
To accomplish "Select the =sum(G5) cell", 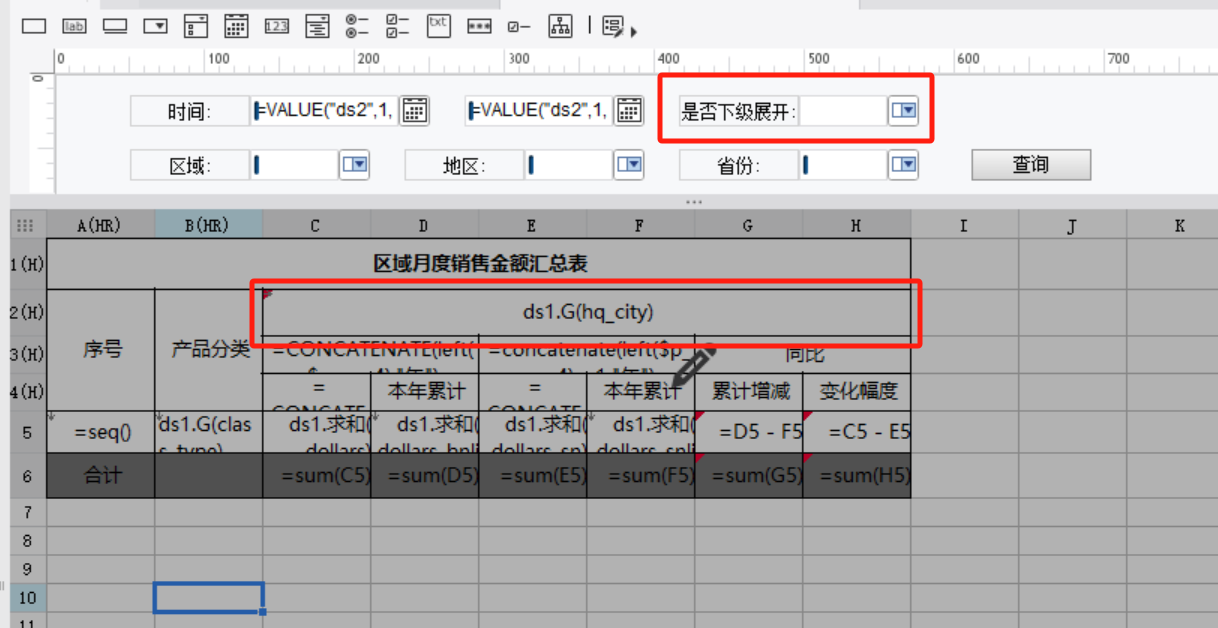I will pyautogui.click(x=748, y=476).
